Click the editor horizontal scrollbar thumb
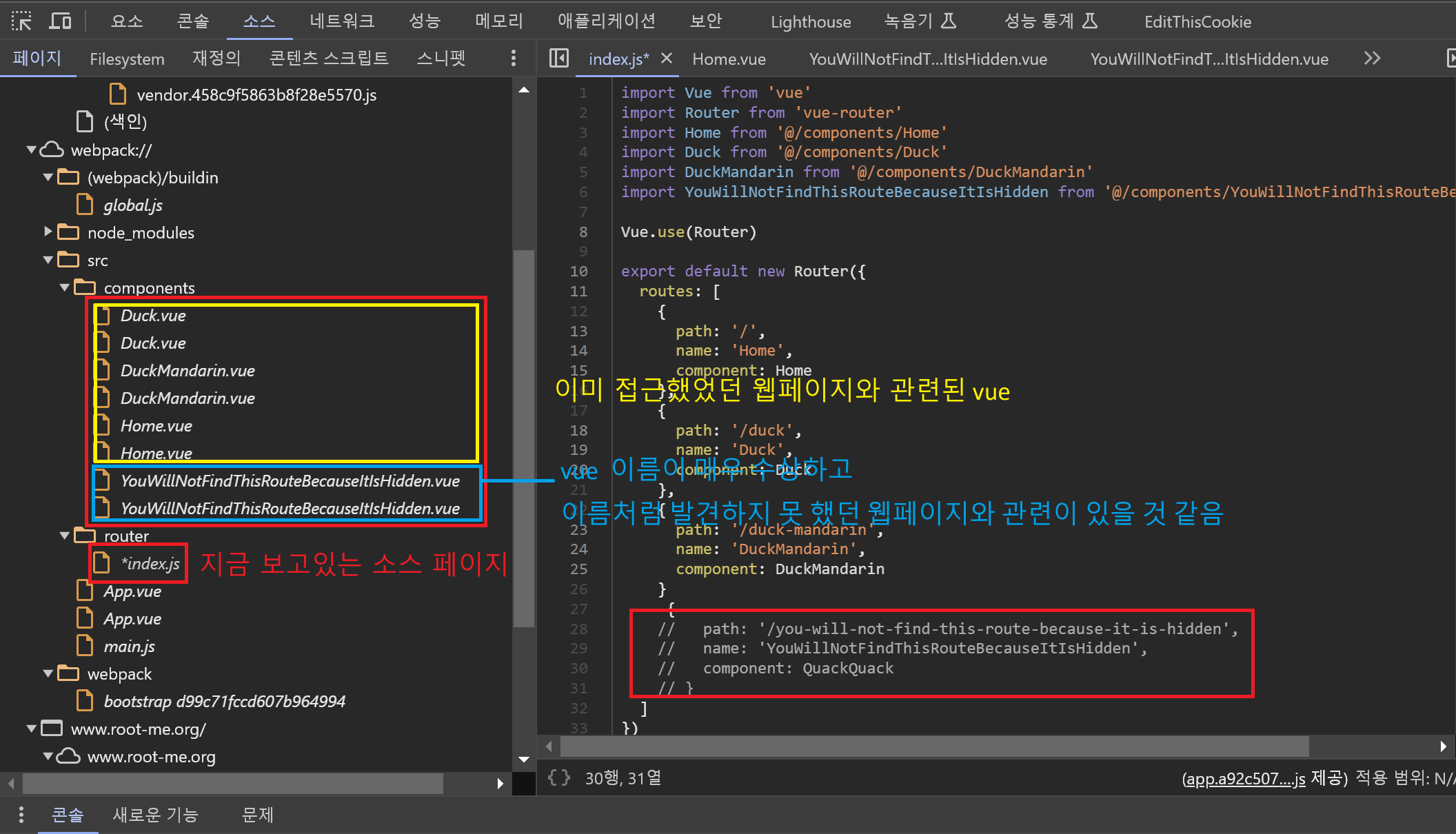The image size is (1456, 834). pyautogui.click(x=934, y=746)
